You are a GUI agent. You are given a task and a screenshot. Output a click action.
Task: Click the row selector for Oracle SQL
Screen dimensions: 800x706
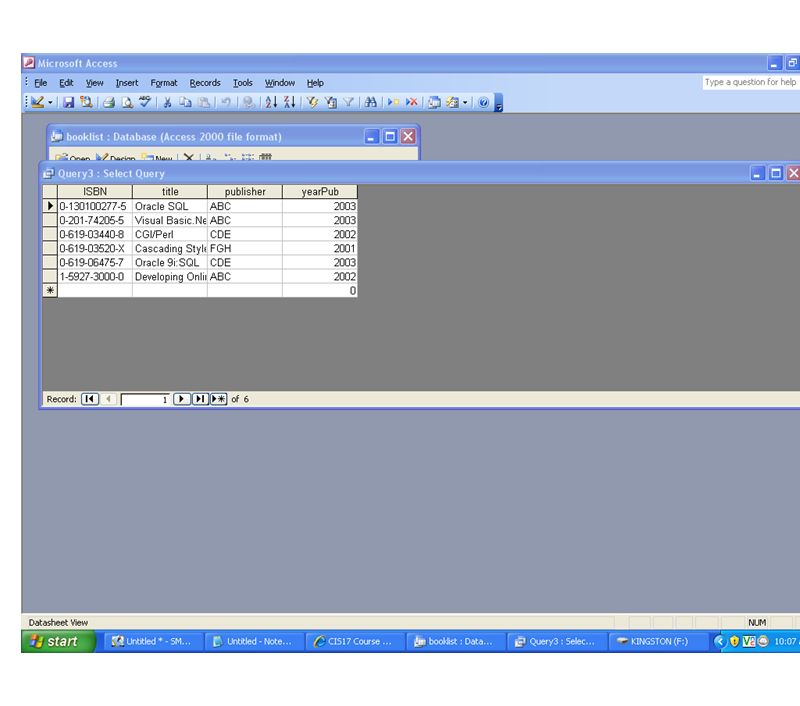click(50, 206)
